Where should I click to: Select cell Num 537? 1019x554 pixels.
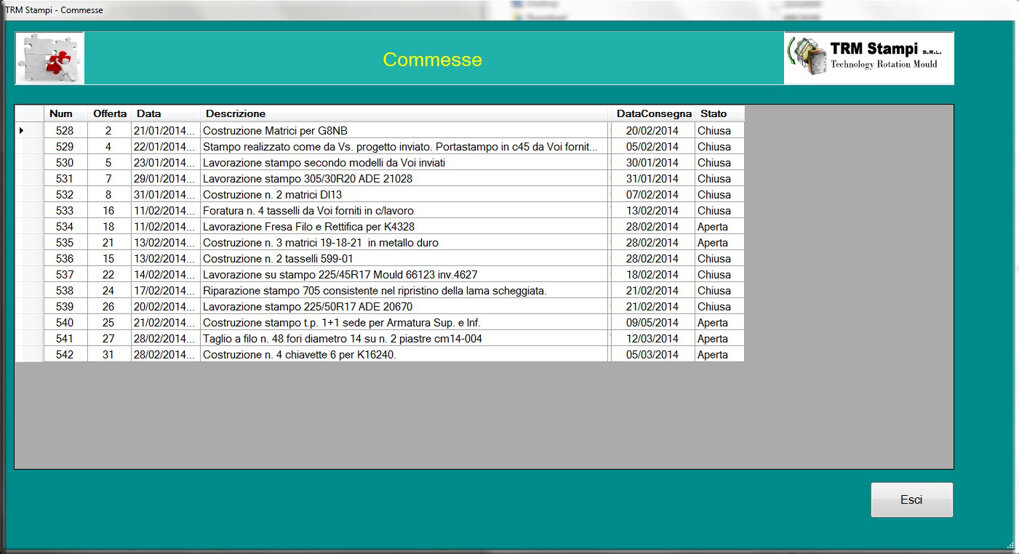65,274
